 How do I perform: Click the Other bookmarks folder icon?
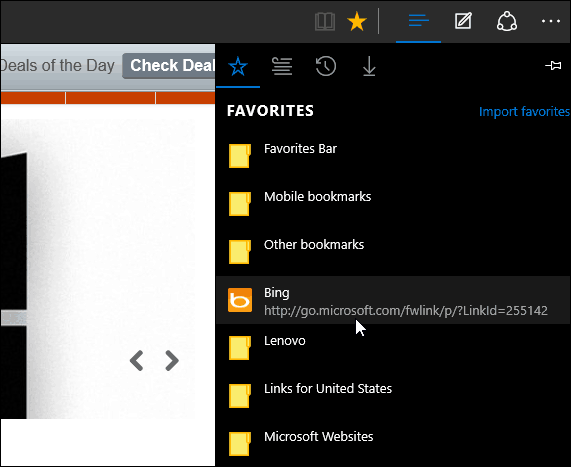tap(240, 252)
